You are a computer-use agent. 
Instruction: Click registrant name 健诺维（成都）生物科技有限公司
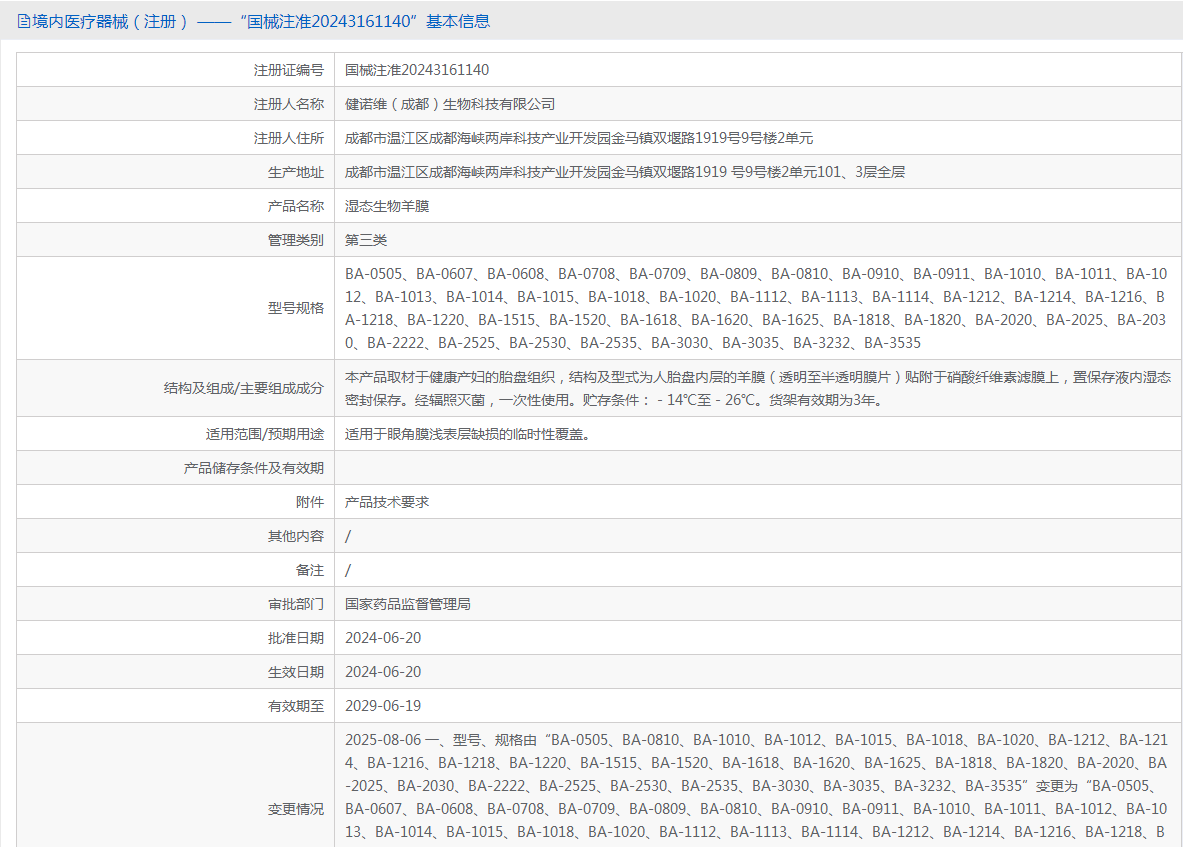click(450, 104)
